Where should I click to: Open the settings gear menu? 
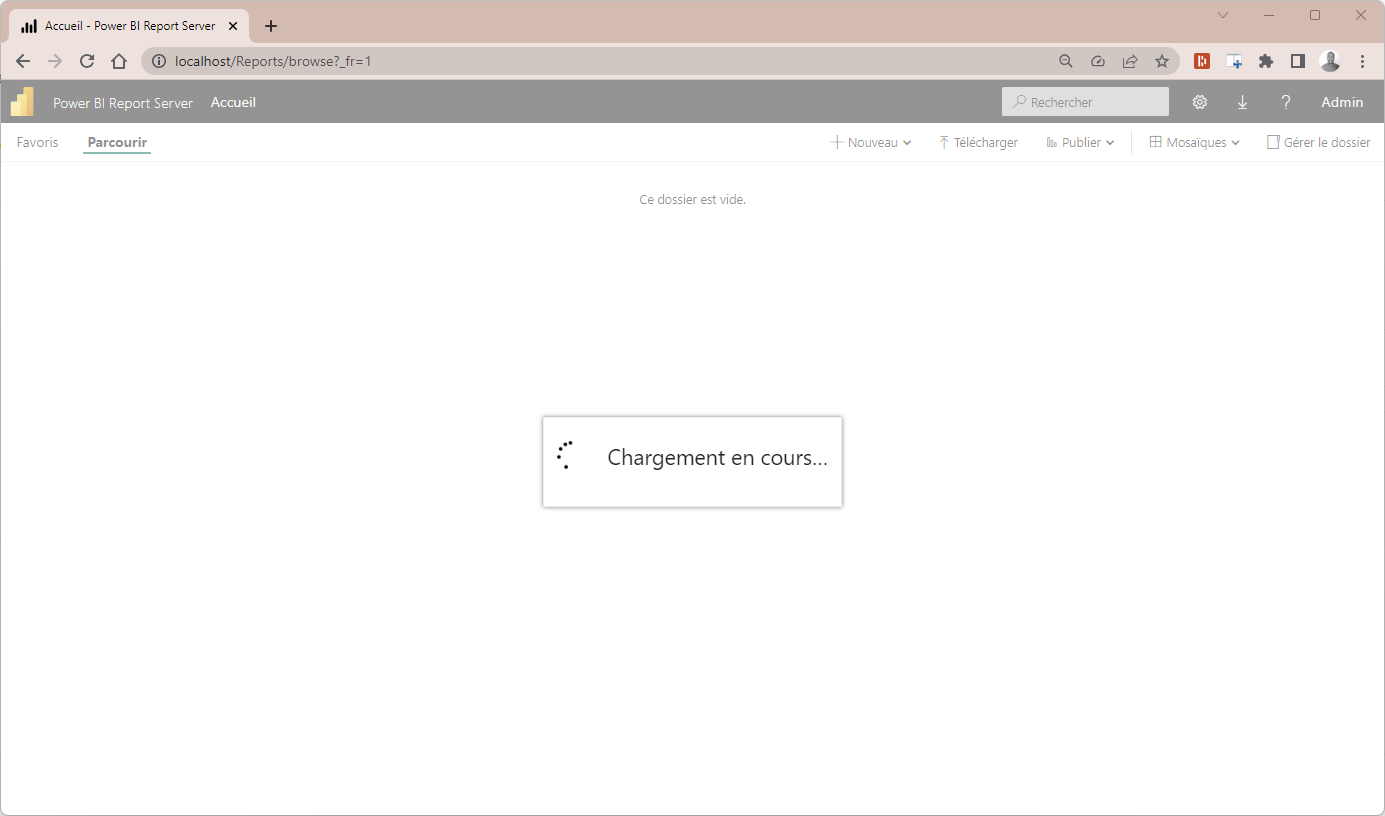coord(1200,102)
